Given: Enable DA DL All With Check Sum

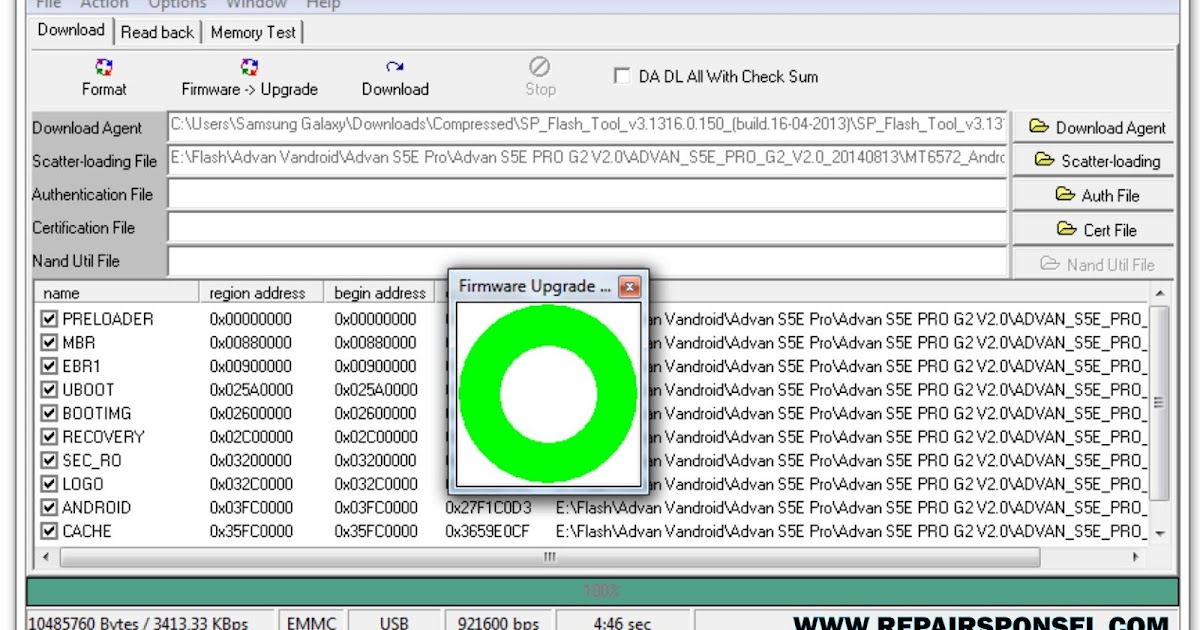Looking at the screenshot, I should 622,75.
